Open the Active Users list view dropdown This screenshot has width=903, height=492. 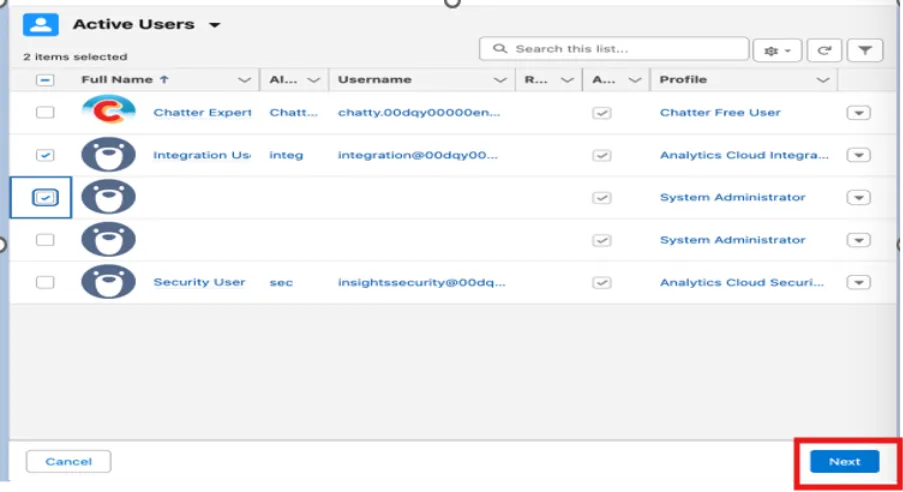coord(214,25)
